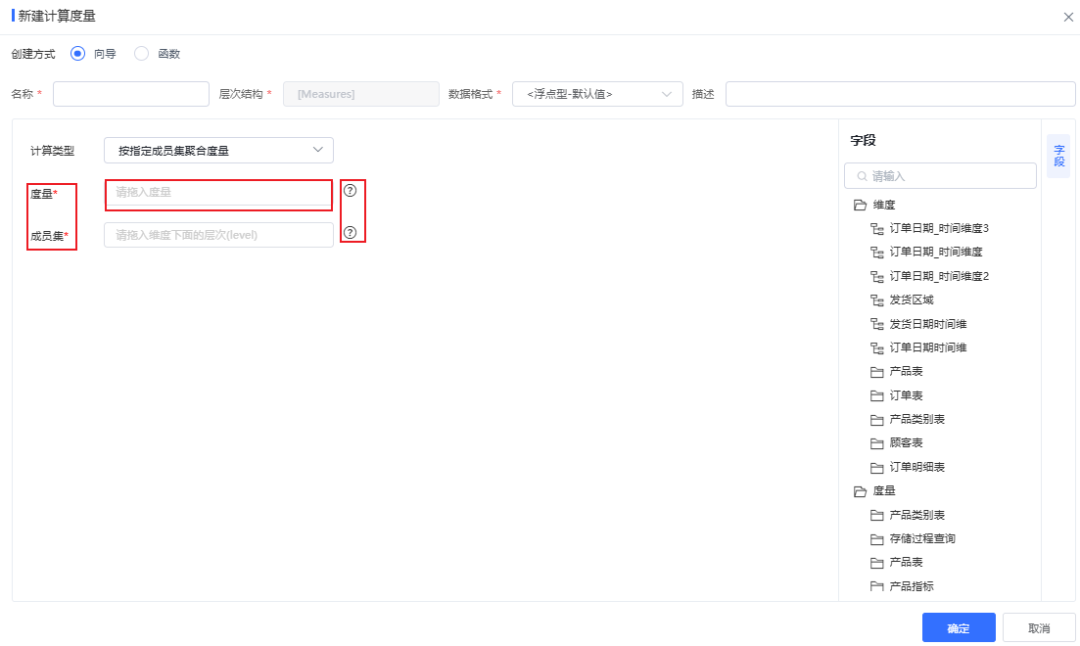Click the hierarchy icon of 订单日期_时间维度

point(877,253)
